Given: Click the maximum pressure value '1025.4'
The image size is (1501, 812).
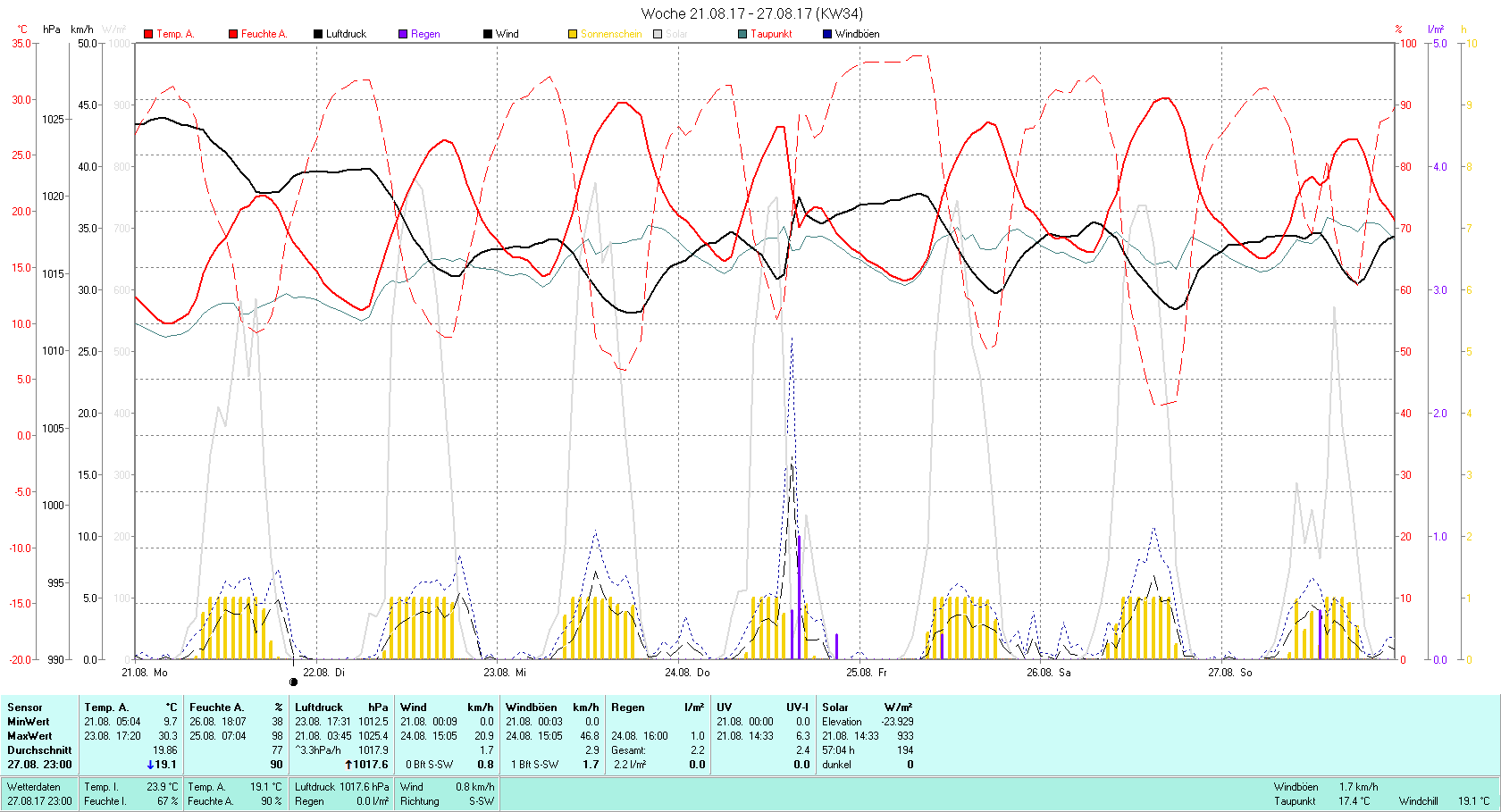Looking at the screenshot, I should [x=373, y=736].
